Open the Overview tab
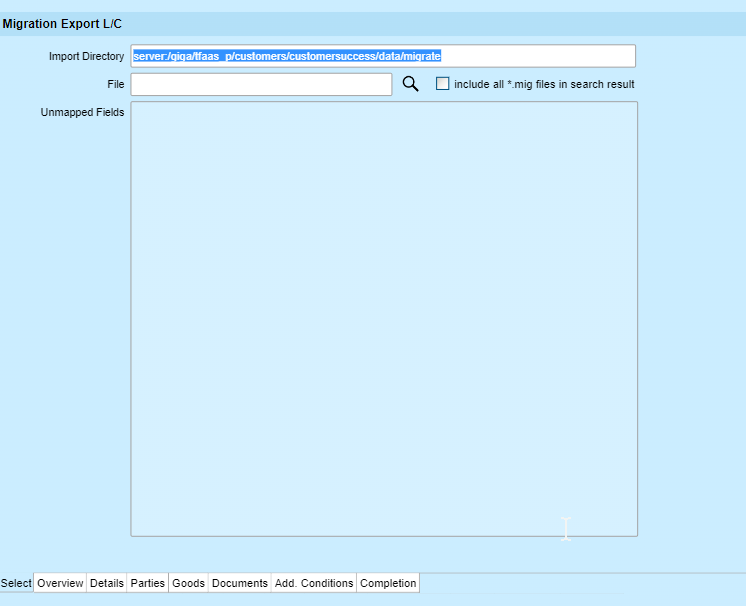The image size is (746, 606). [60, 583]
